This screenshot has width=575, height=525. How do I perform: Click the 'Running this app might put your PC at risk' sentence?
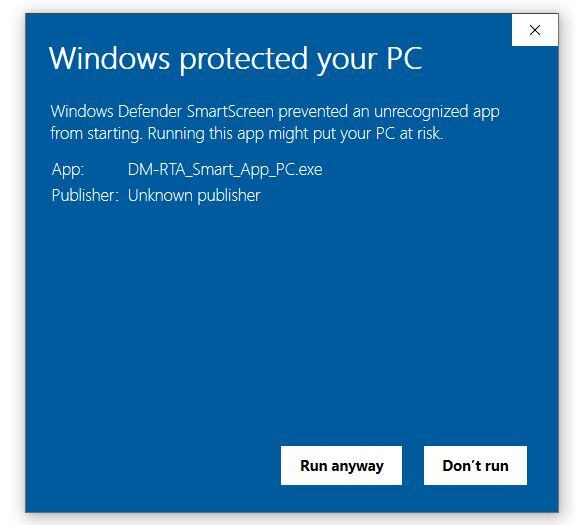[295, 133]
